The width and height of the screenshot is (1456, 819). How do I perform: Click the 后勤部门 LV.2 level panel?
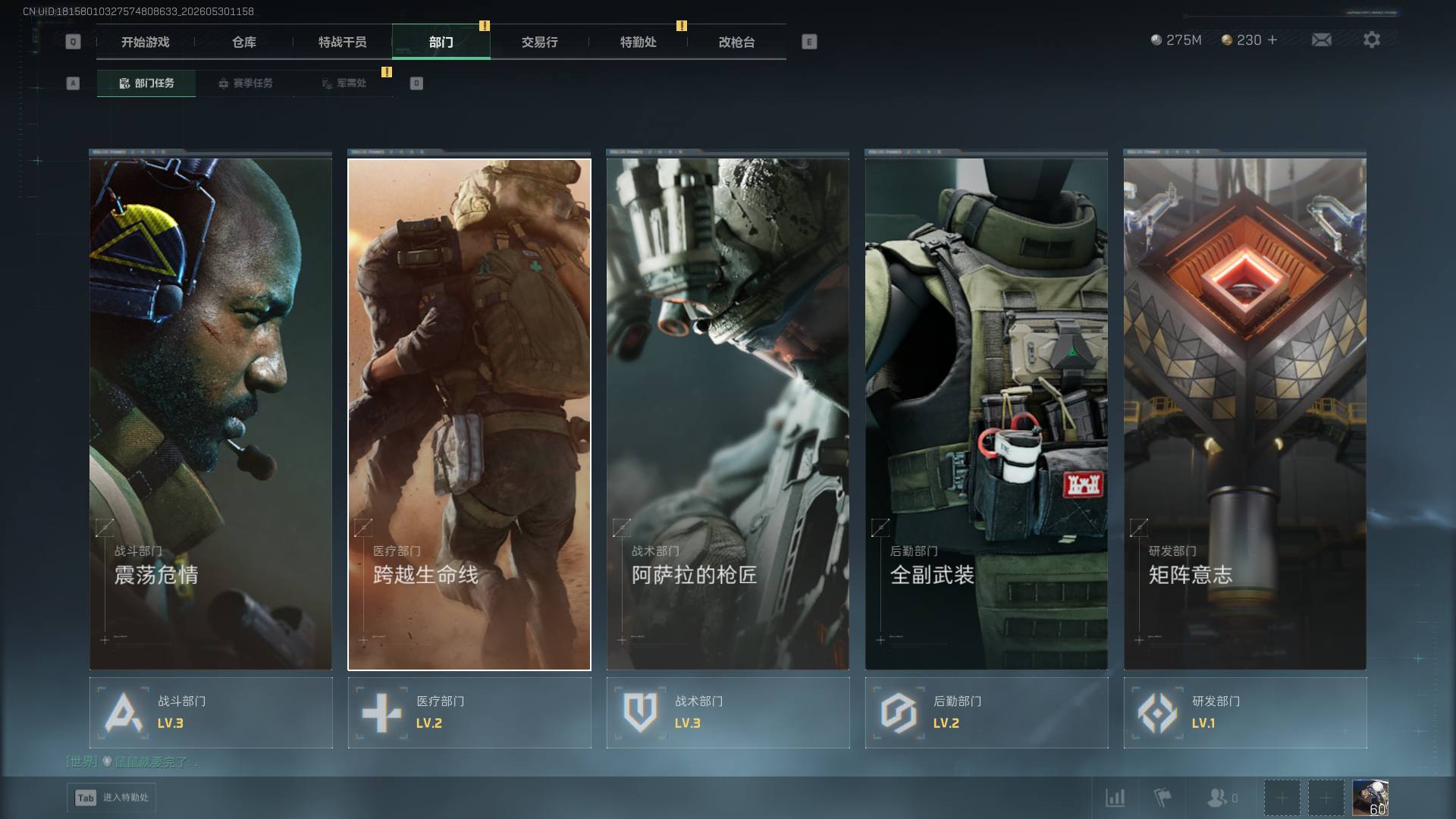point(987,712)
